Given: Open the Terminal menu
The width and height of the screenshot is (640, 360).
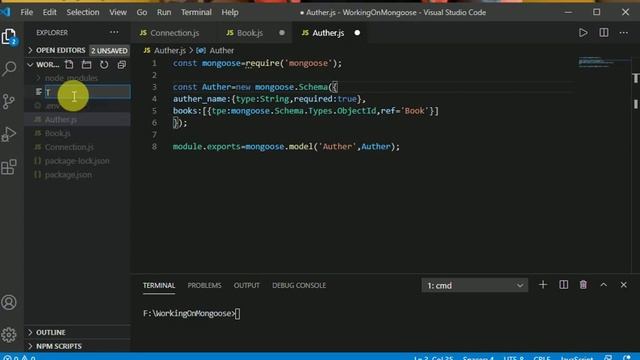Looking at the screenshot, I should pos(196,12).
